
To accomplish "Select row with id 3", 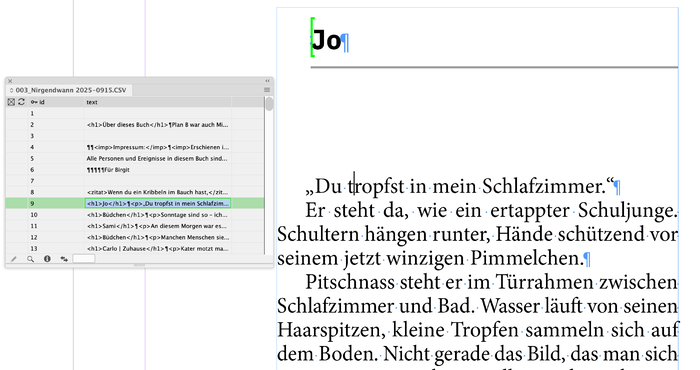I will click(135, 136).
